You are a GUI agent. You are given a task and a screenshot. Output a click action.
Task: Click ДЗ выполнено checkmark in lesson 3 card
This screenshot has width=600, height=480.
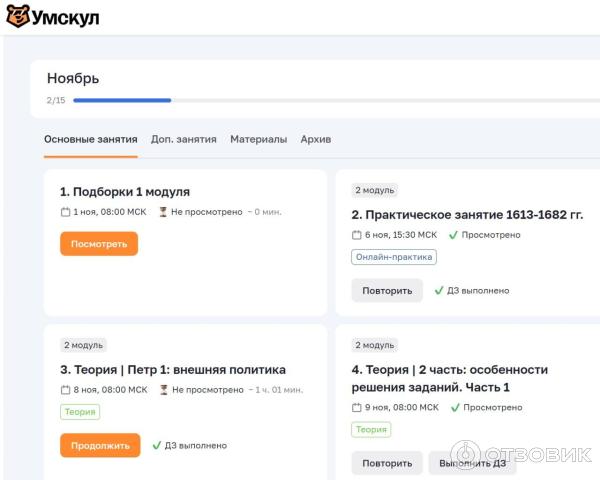coord(157,446)
